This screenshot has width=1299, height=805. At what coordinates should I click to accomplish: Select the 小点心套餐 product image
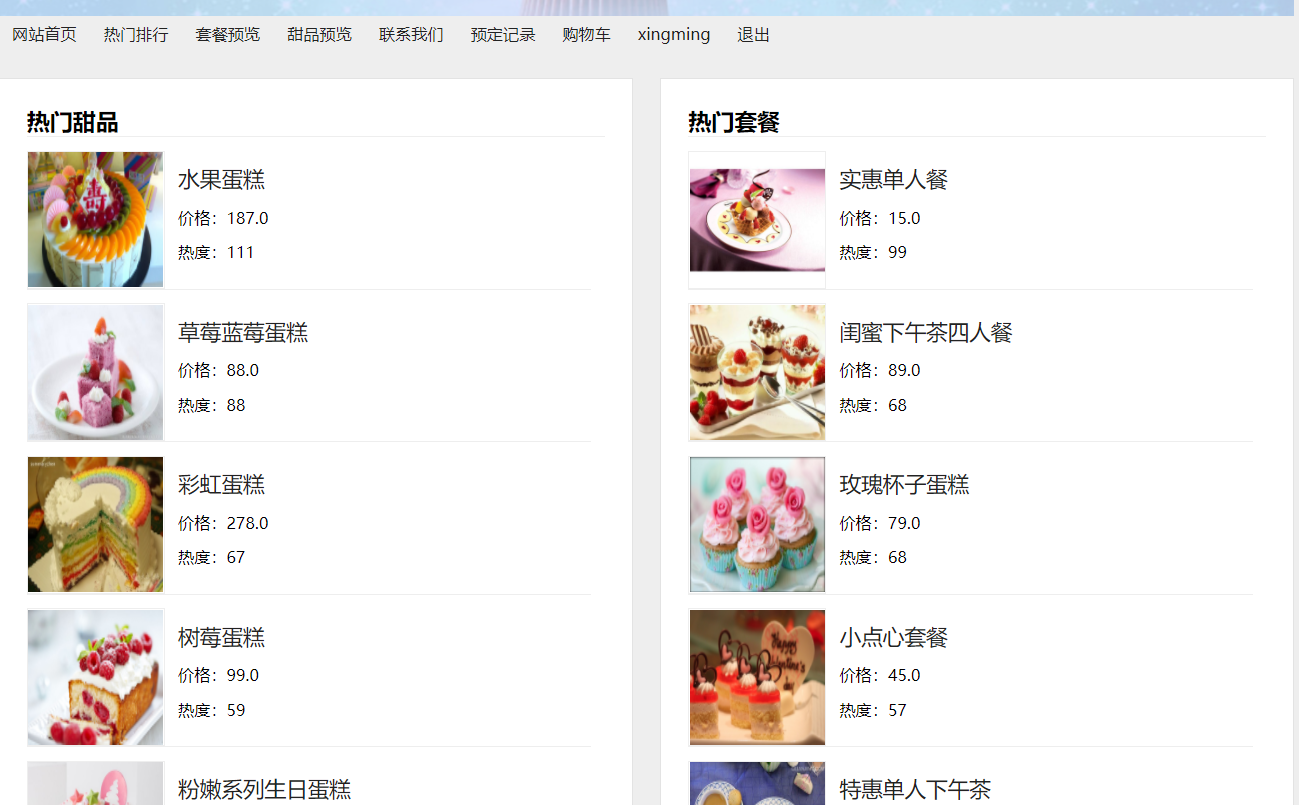click(x=757, y=677)
